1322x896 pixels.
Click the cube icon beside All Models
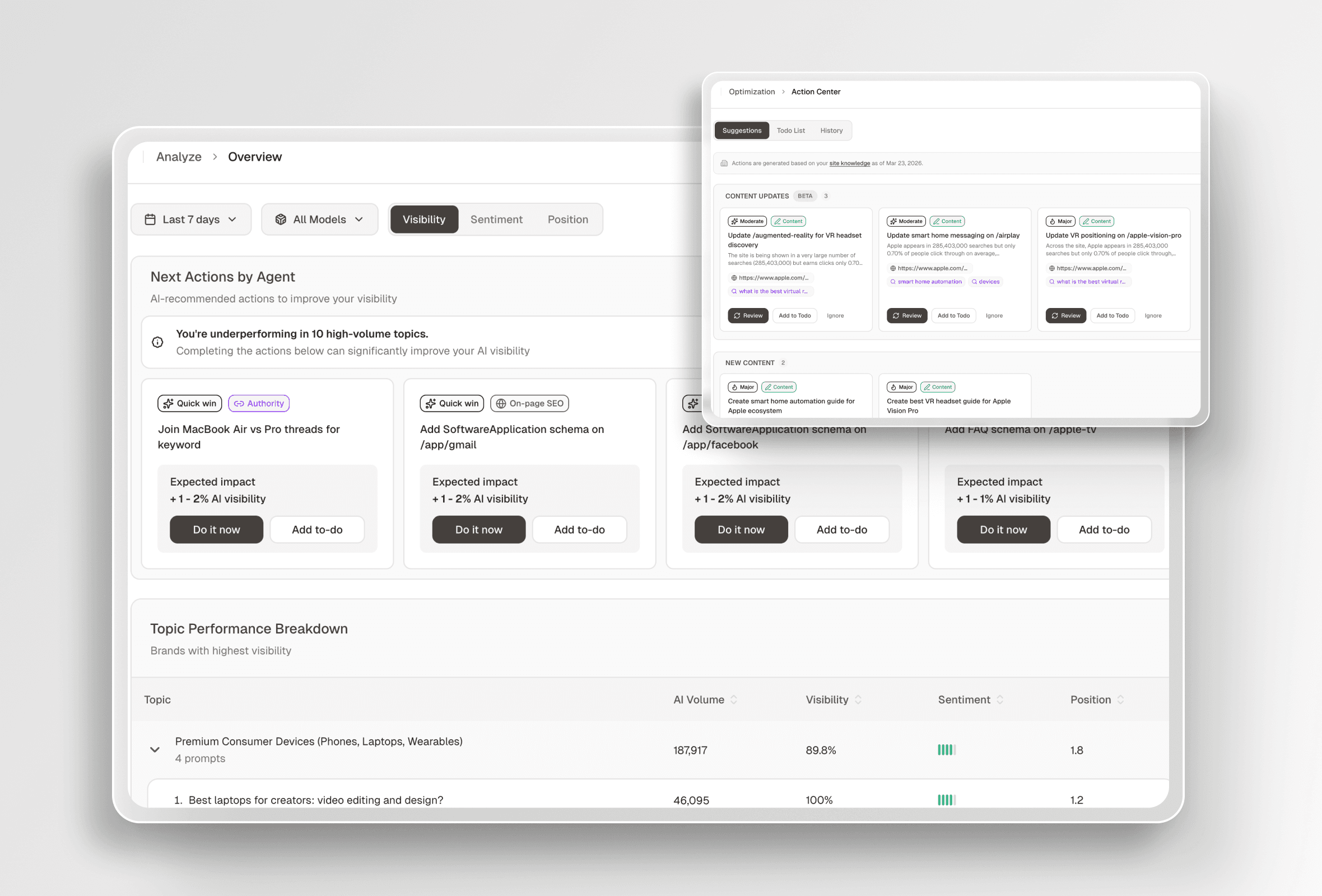click(281, 220)
